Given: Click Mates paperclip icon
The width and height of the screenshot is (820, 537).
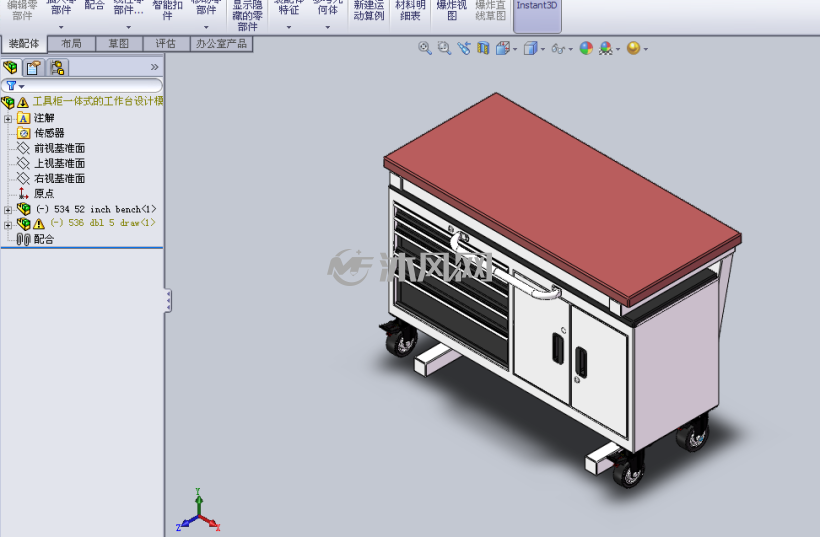Looking at the screenshot, I should (x=23, y=239).
